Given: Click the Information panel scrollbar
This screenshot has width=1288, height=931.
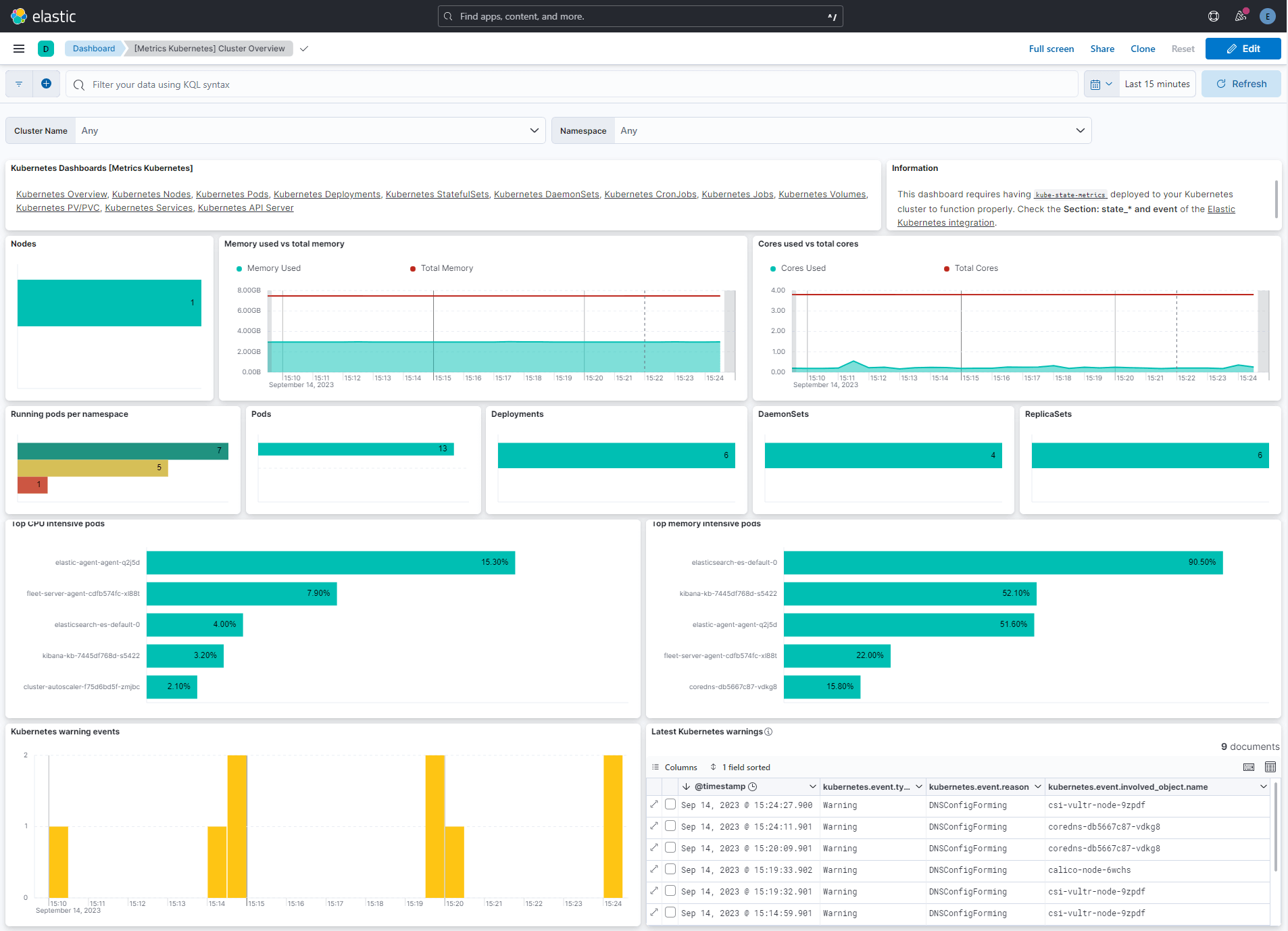Looking at the screenshot, I should tap(1276, 199).
